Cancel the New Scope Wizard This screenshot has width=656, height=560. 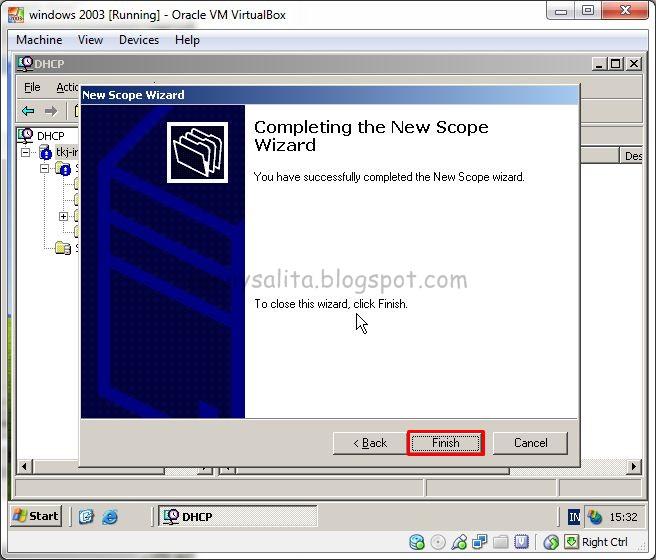point(530,443)
